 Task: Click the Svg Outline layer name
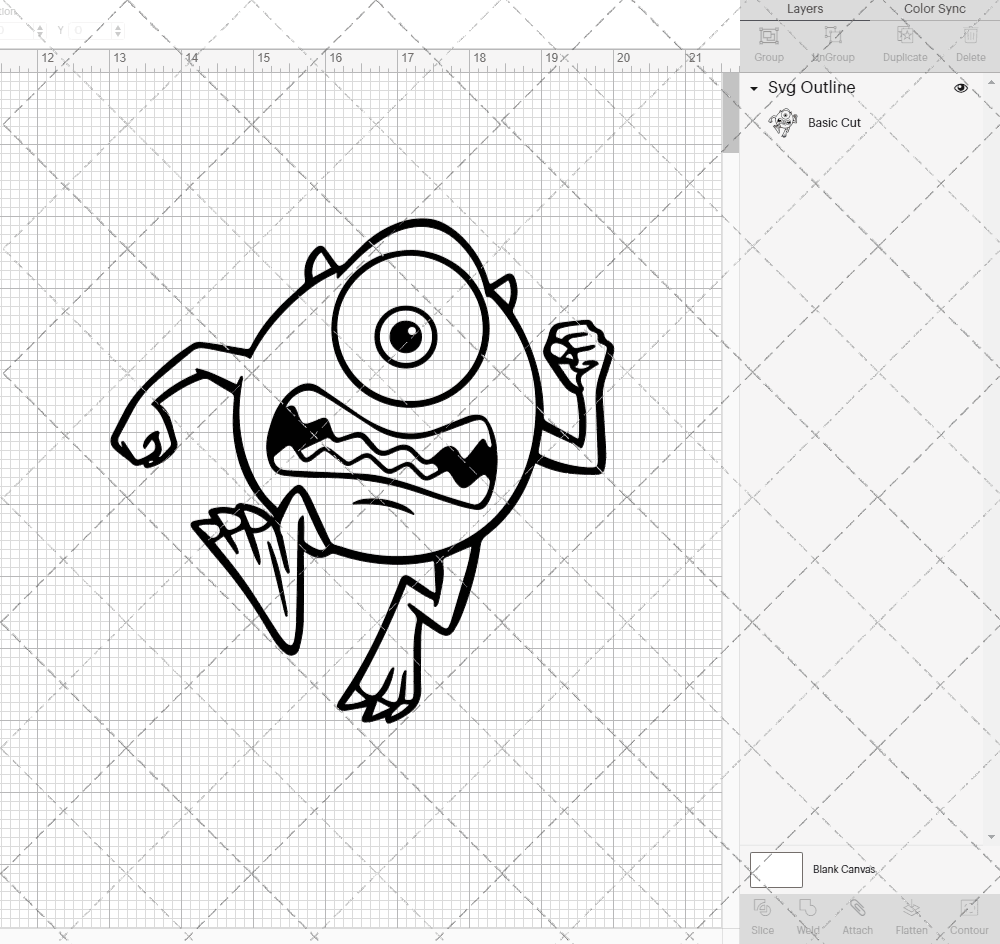pos(811,87)
